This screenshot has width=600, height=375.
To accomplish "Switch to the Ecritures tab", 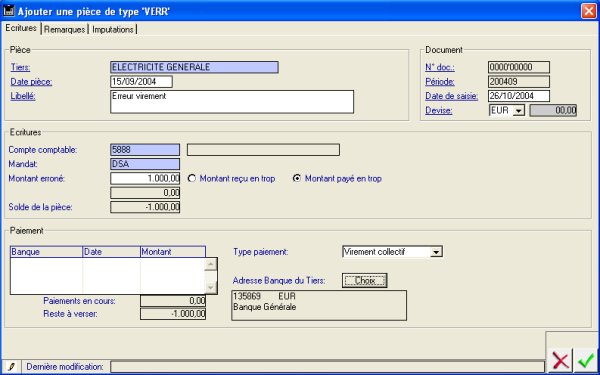I will 21,28.
